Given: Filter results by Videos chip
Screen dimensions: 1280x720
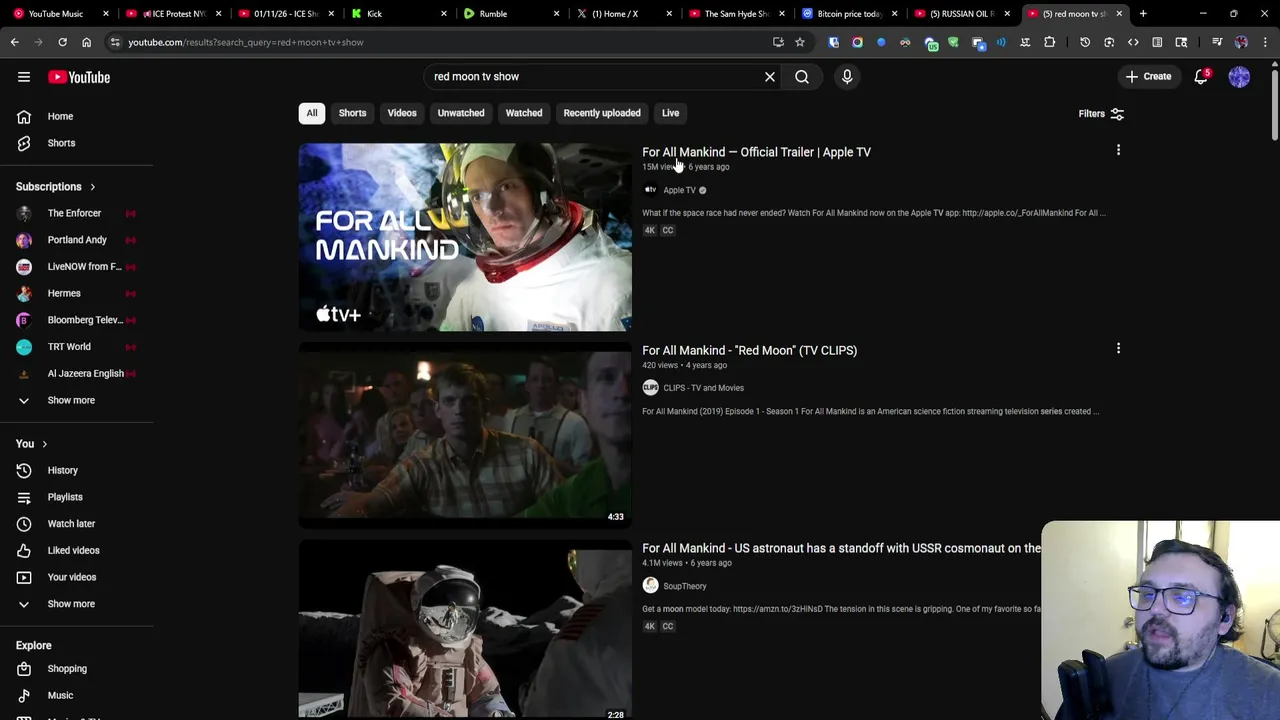Looking at the screenshot, I should [402, 113].
